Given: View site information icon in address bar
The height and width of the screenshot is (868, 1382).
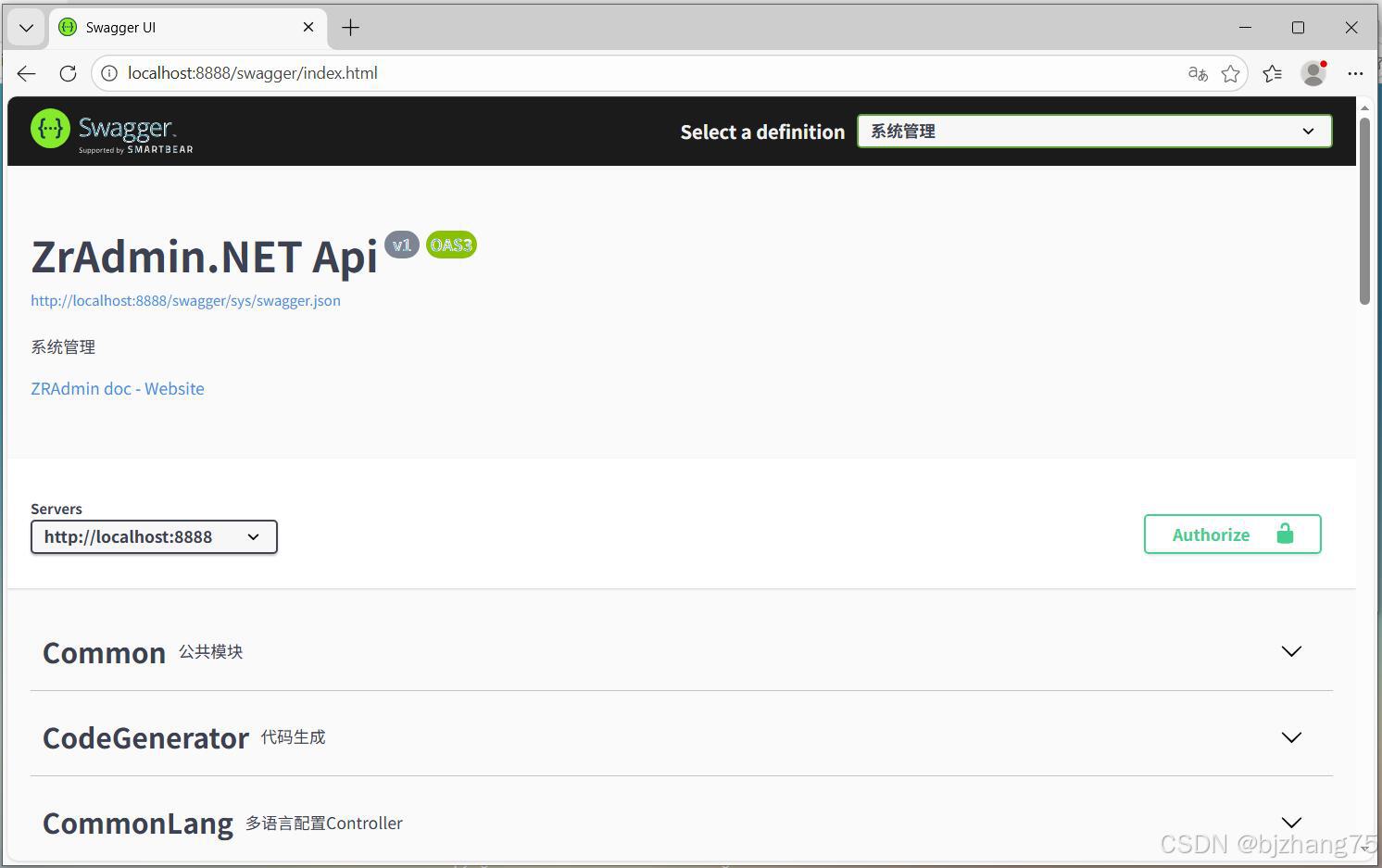Looking at the screenshot, I should [x=109, y=73].
